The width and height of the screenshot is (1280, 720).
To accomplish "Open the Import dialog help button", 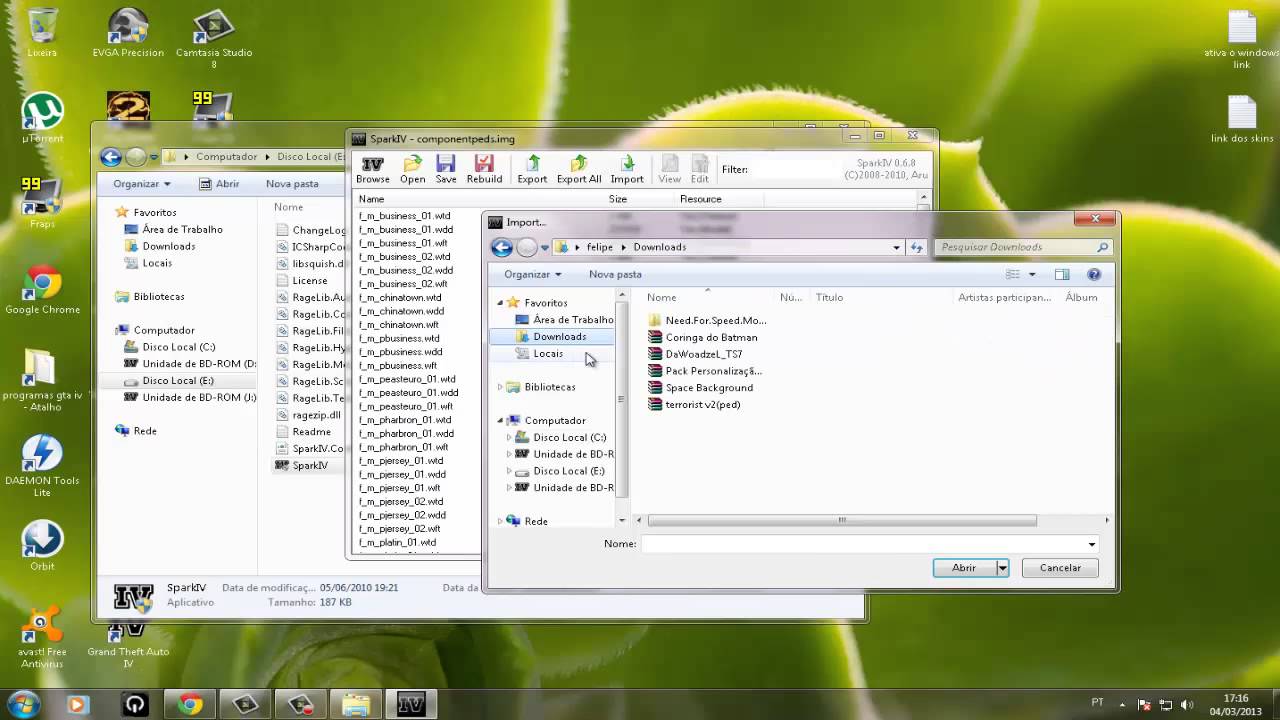I will [1094, 274].
